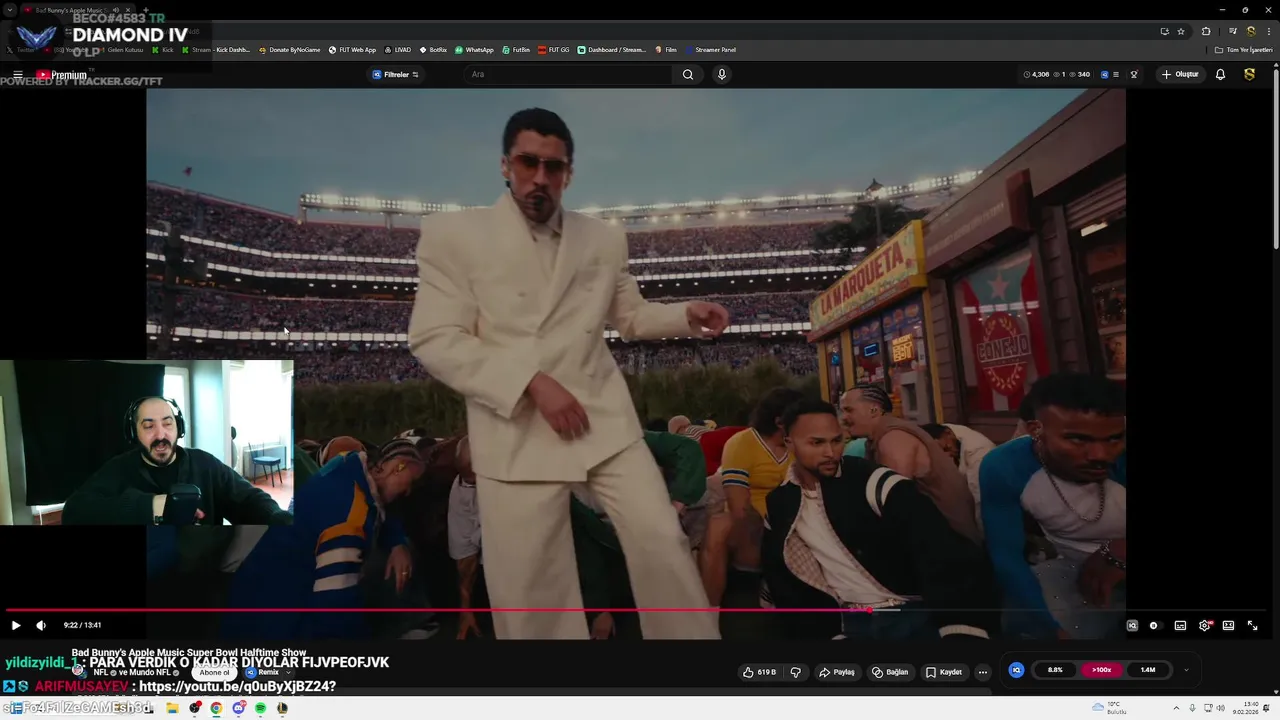Click the 1.4M stat pill
1280x720 pixels.
coord(1147,670)
